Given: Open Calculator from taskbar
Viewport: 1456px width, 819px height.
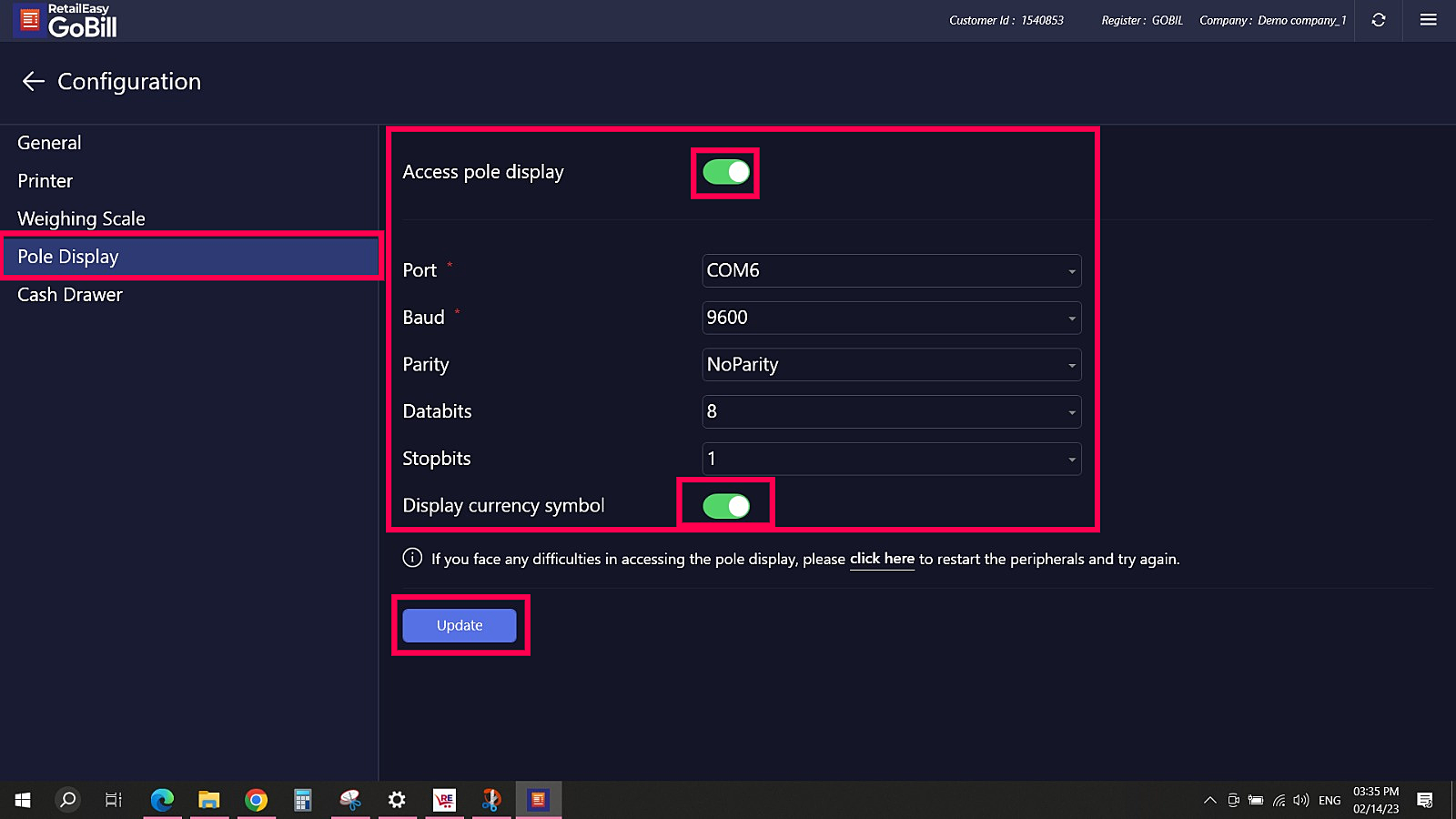Looking at the screenshot, I should 303,800.
